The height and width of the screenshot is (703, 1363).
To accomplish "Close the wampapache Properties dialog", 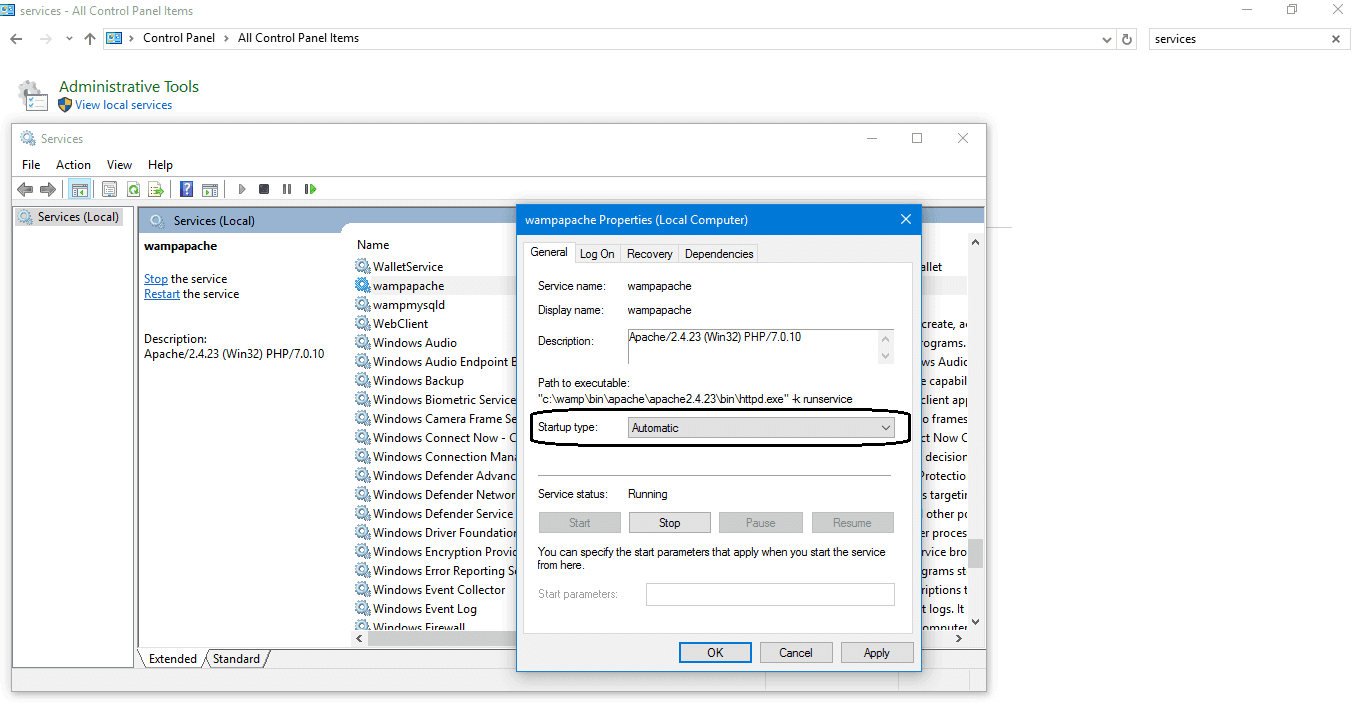I will coord(906,220).
